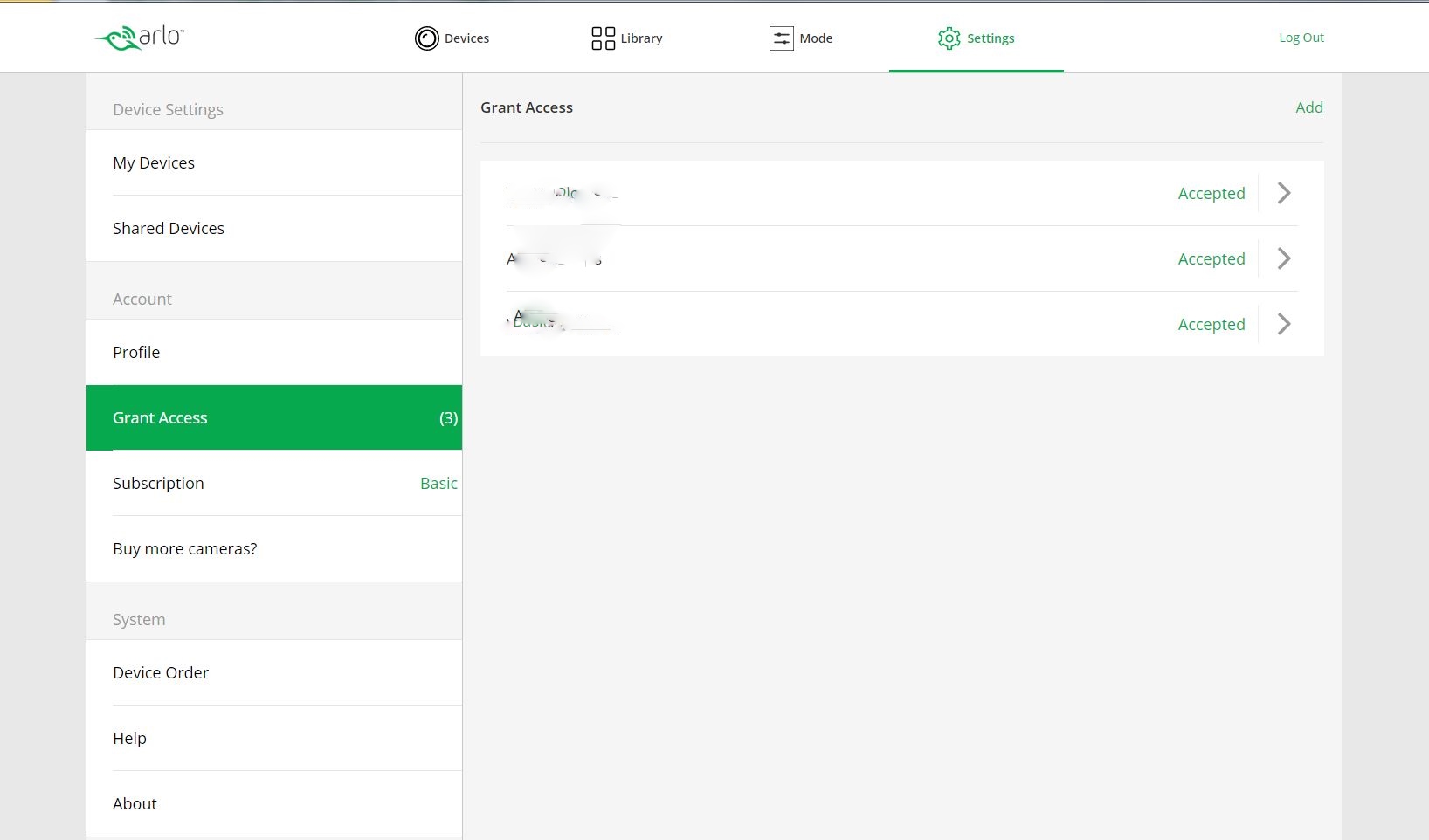Open the Help section

[129, 739]
